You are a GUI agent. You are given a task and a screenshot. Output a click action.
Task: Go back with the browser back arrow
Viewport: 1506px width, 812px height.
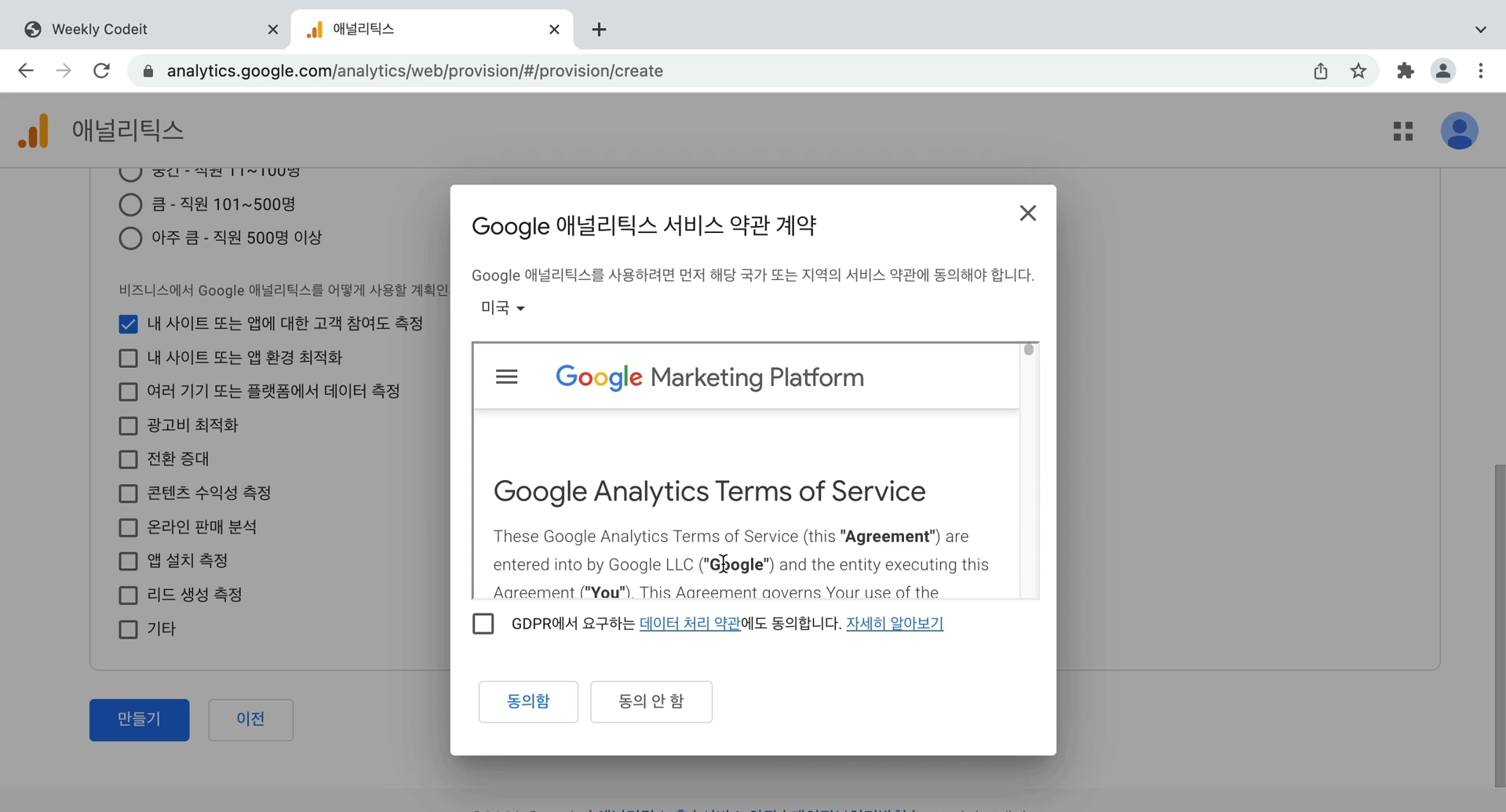pos(26,71)
